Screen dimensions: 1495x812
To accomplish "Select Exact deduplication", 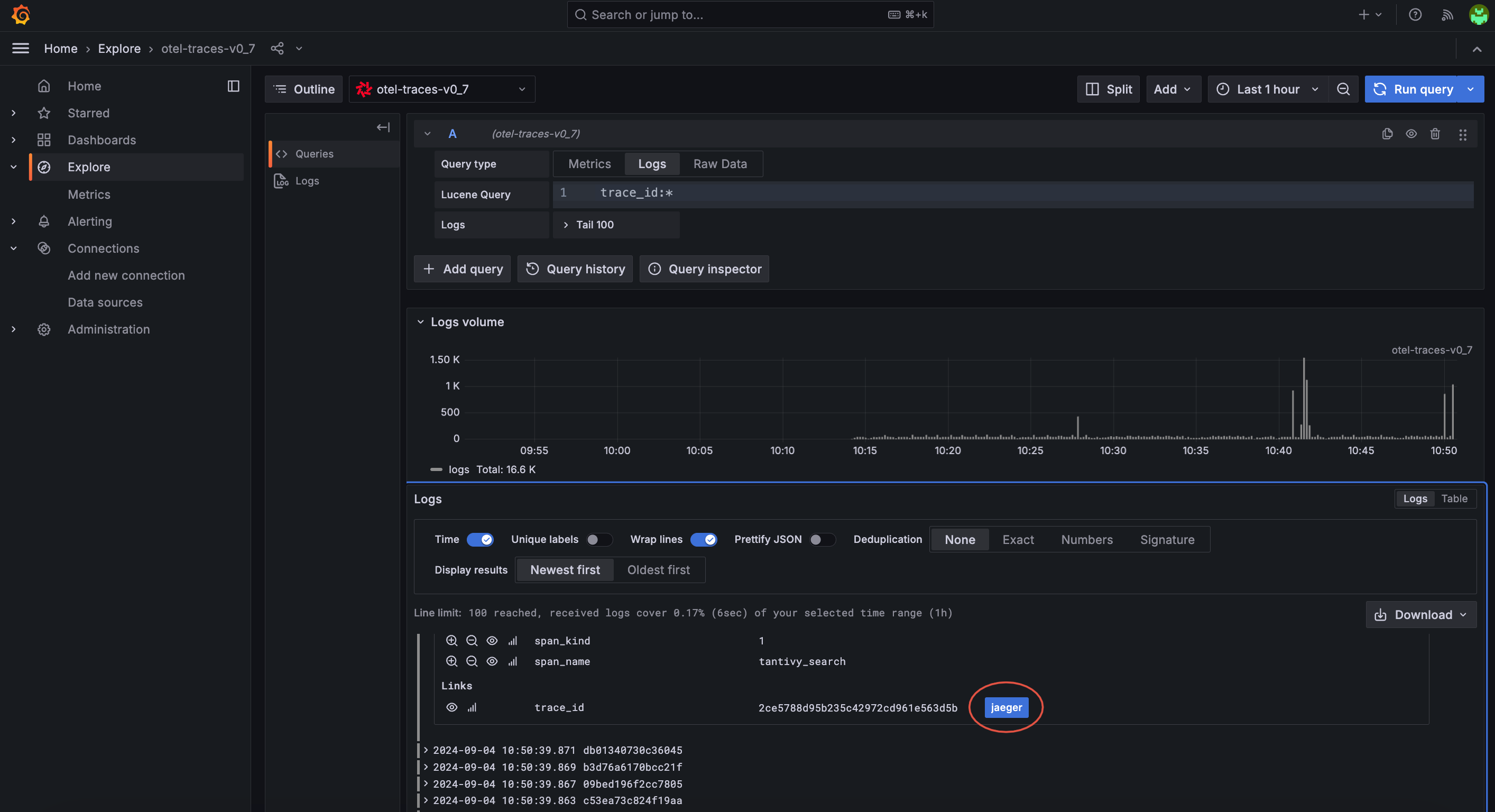I will point(1018,540).
